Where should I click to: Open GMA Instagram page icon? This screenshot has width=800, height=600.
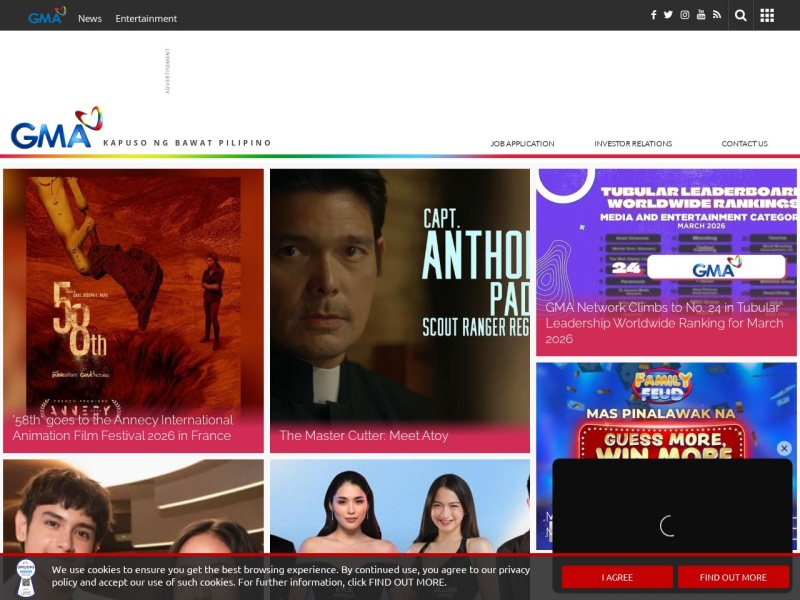[x=685, y=15]
